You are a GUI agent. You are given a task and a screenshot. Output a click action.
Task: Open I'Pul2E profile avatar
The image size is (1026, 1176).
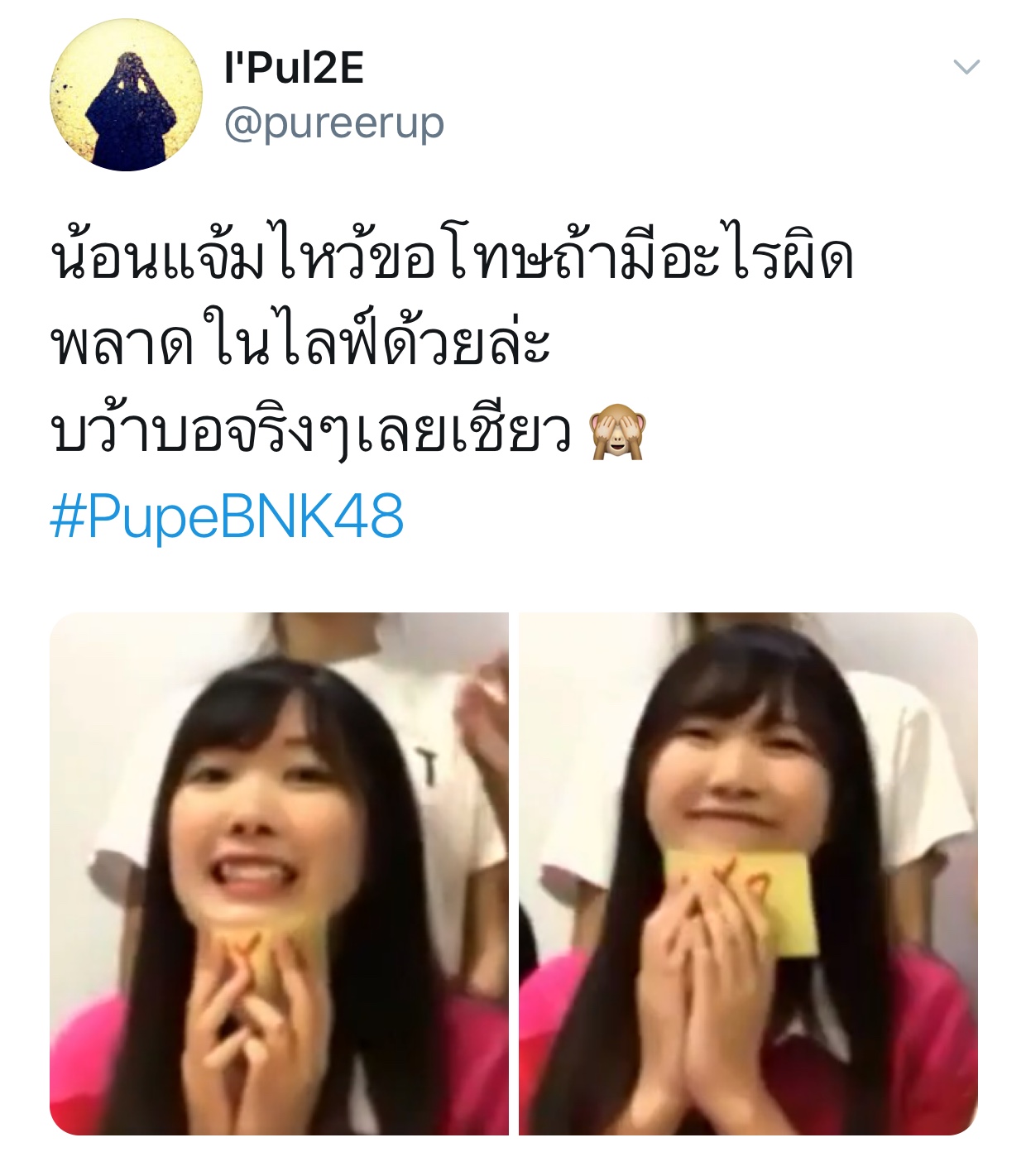[127, 95]
